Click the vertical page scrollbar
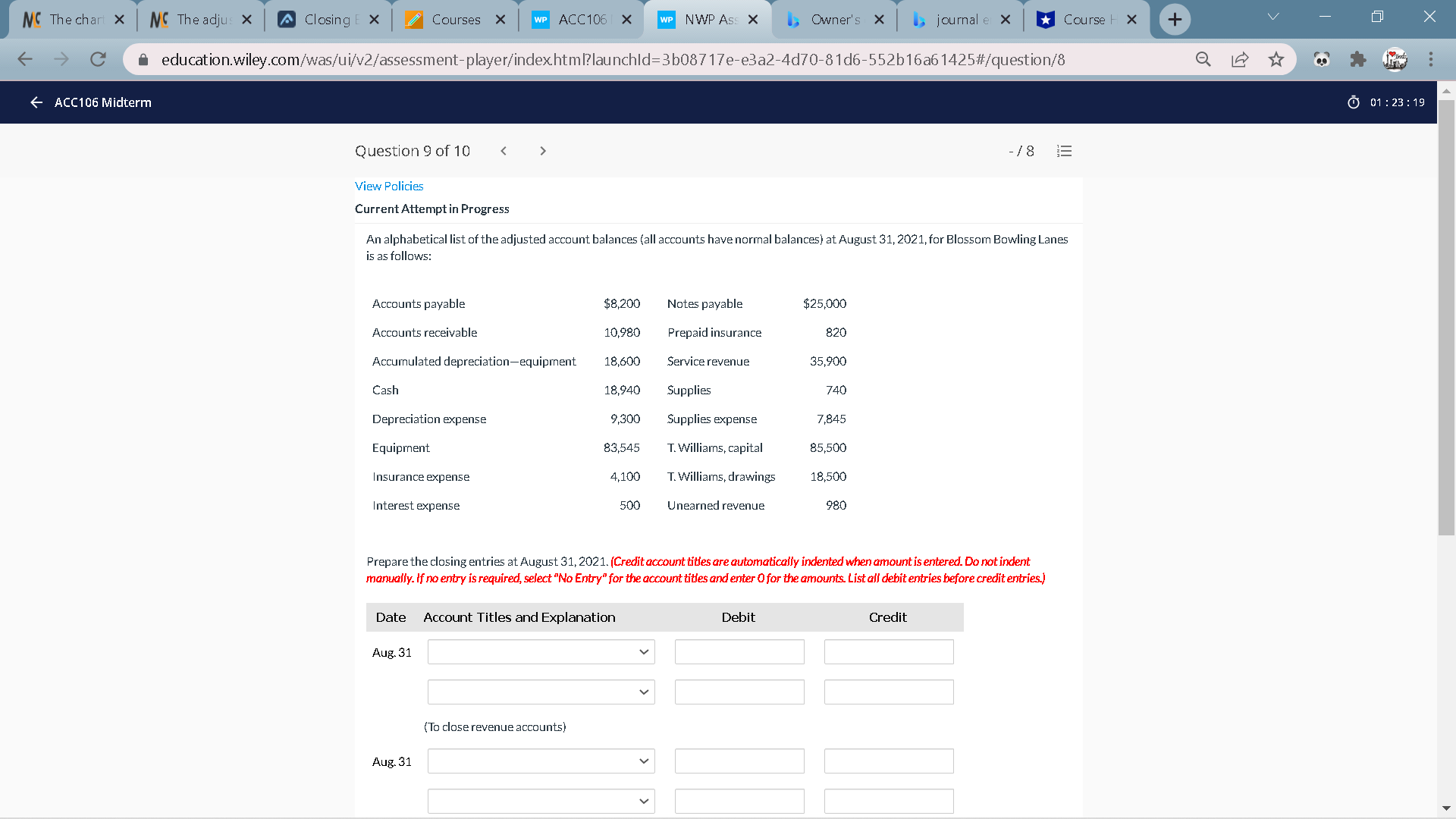 click(x=1446, y=318)
